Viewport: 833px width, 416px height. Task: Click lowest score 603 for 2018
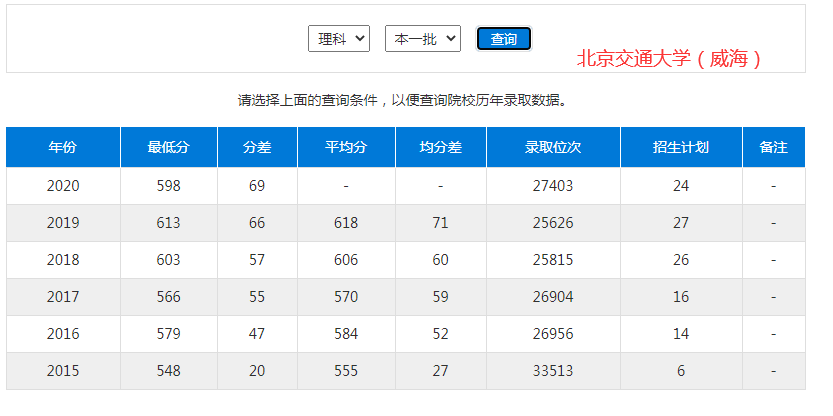click(168, 260)
